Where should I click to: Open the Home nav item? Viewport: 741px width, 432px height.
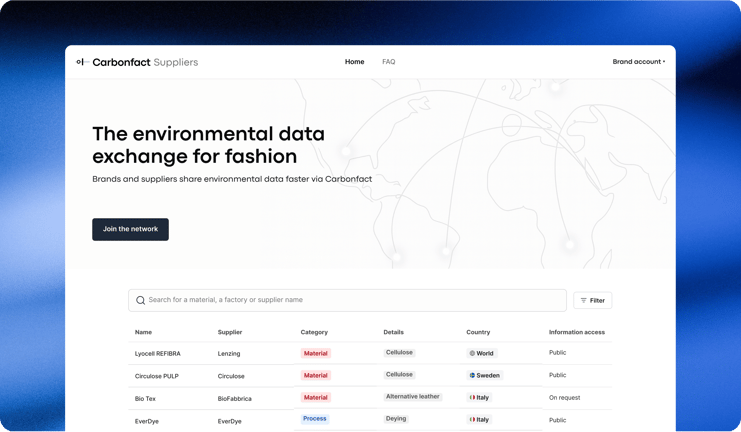354,62
